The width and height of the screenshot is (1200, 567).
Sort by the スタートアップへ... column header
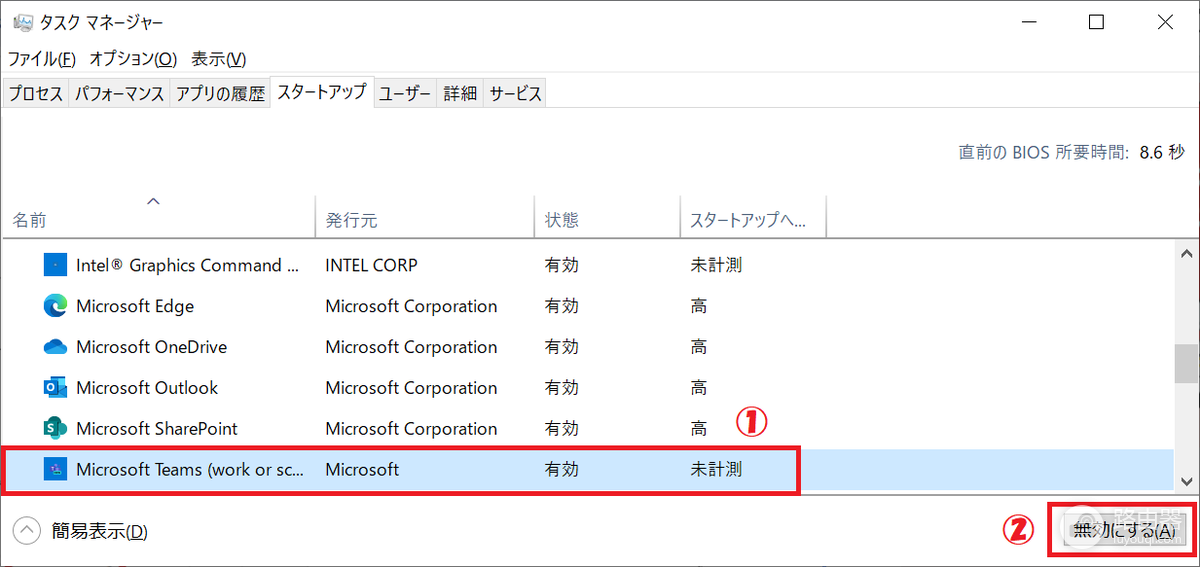point(753,219)
